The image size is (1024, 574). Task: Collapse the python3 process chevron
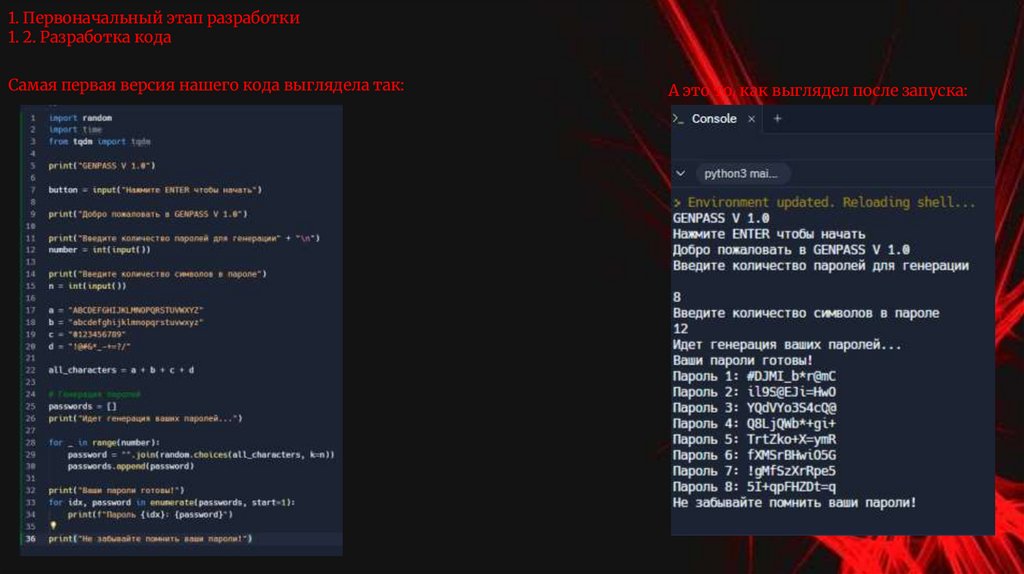pyautogui.click(x=681, y=173)
